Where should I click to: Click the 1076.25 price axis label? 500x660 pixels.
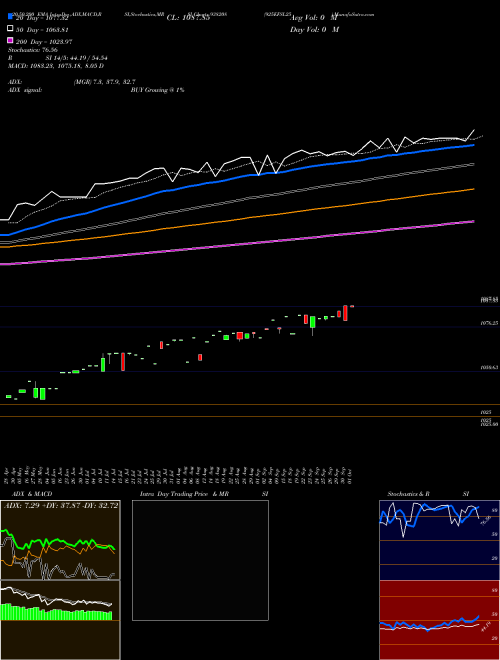[489, 323]
